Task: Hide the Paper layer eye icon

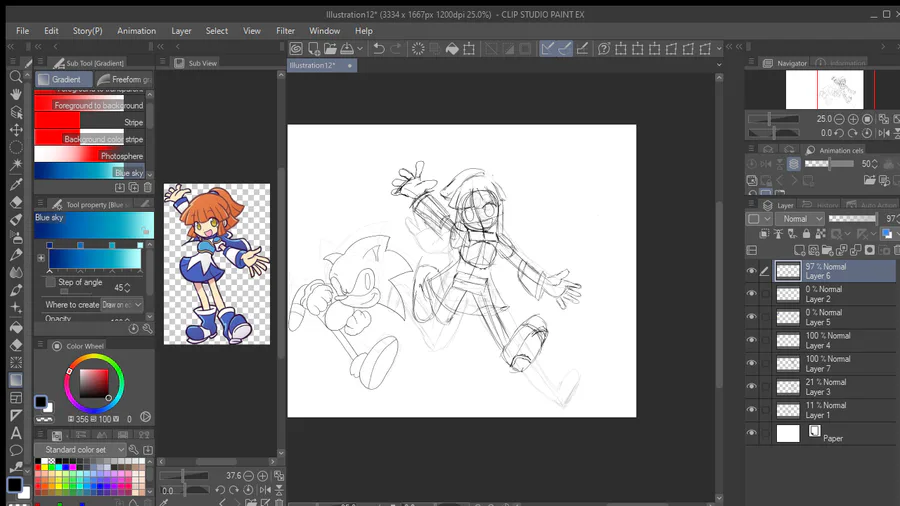Action: [751, 433]
